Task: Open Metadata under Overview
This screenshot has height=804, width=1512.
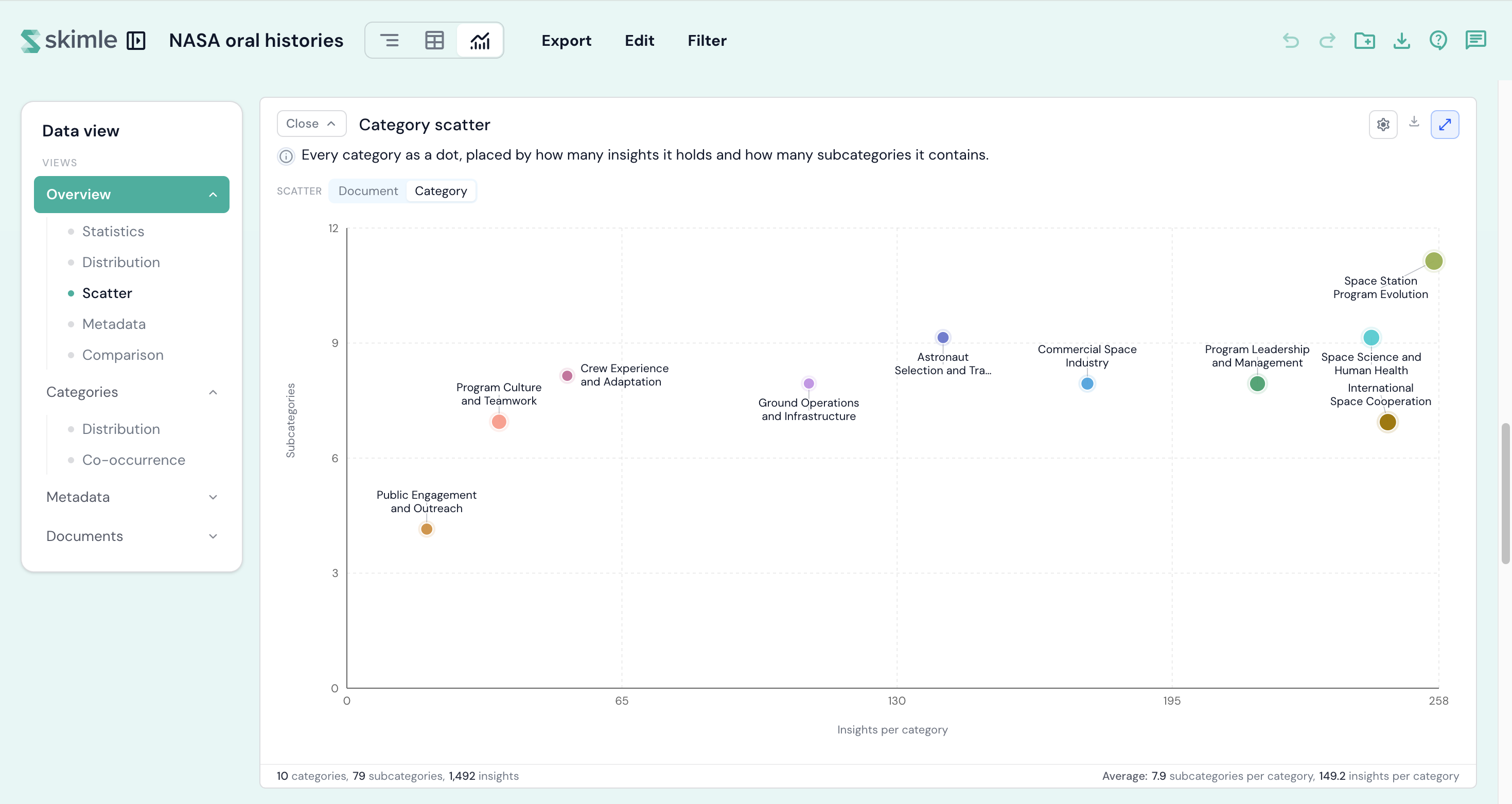Action: coord(114,324)
